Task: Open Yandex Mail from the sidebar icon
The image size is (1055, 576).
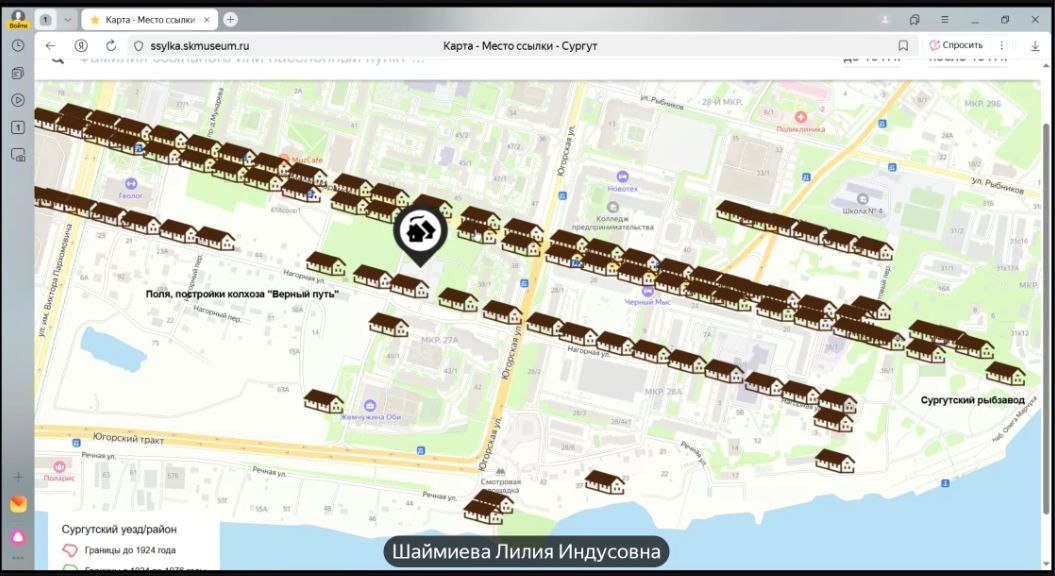Action: click(x=18, y=505)
